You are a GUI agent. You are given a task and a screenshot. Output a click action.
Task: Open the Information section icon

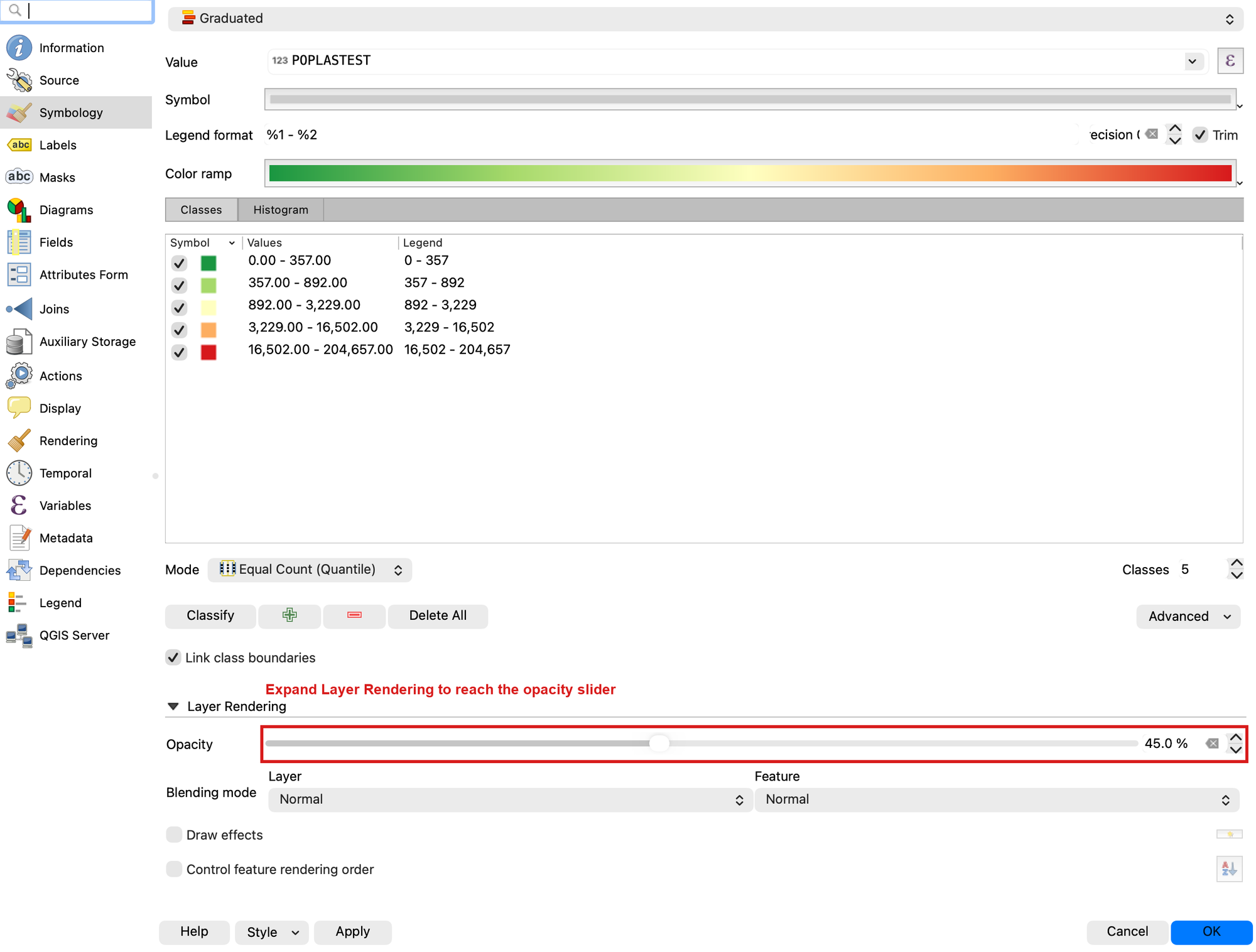(x=19, y=48)
